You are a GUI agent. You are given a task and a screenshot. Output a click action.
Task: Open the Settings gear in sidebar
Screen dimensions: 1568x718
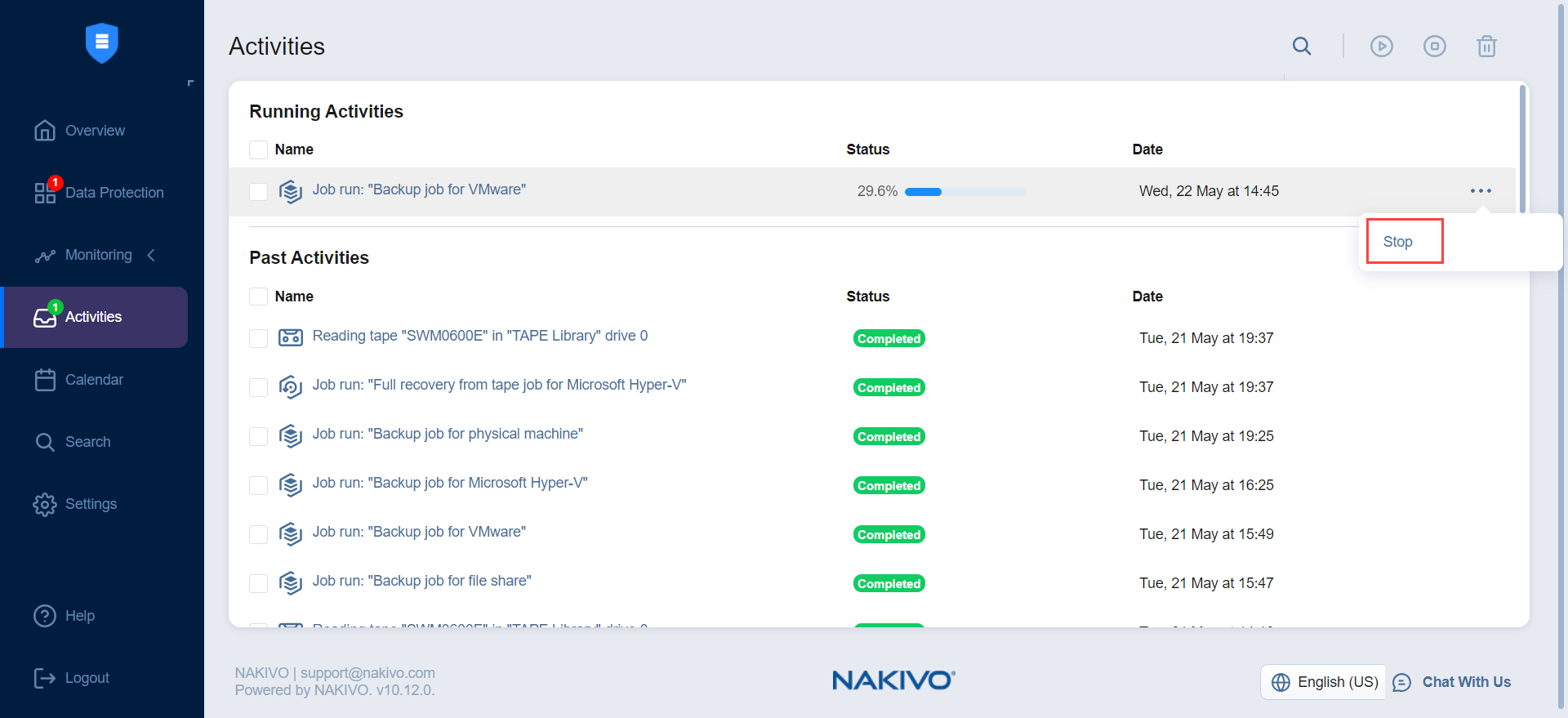tap(45, 504)
